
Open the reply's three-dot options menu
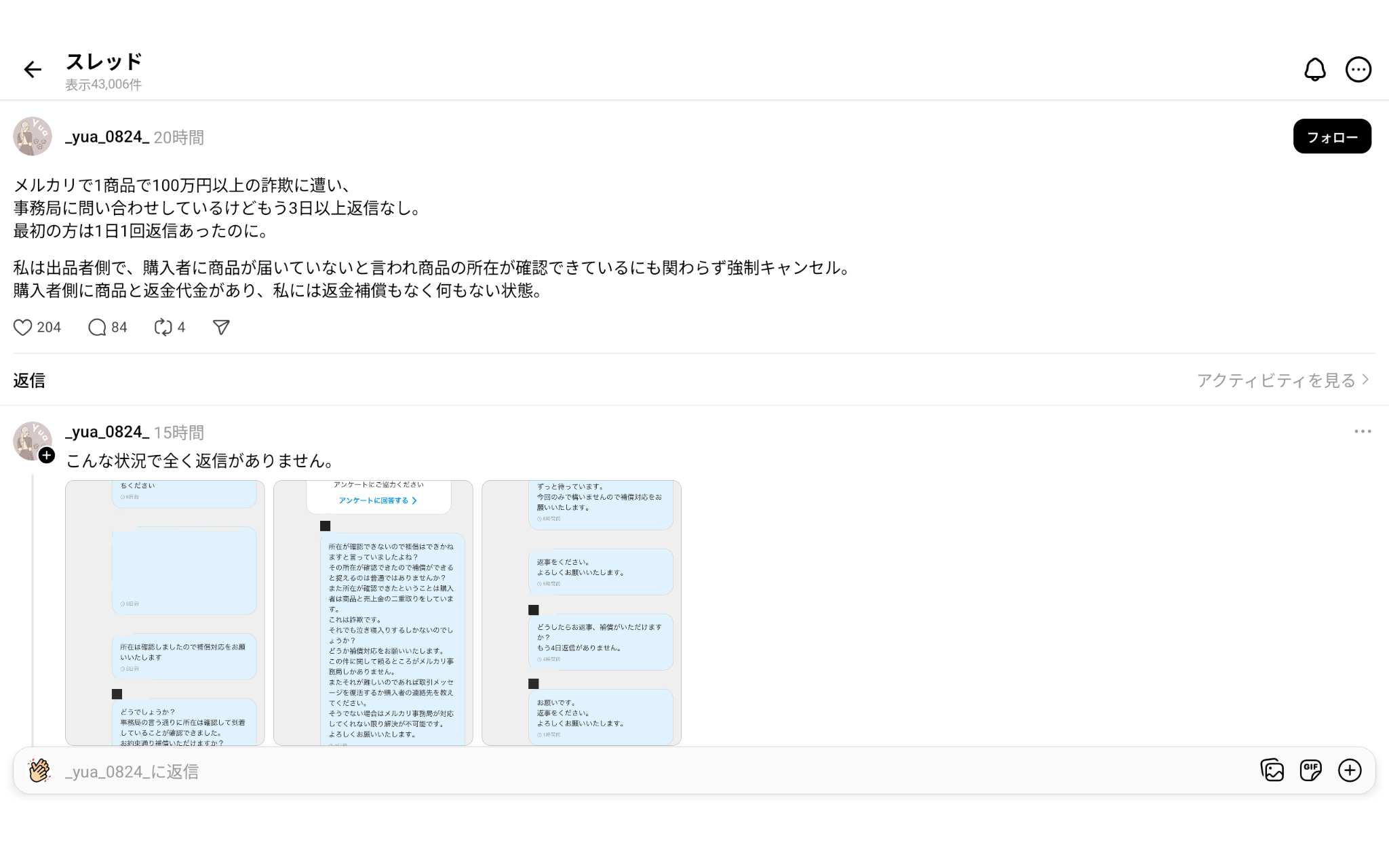[1362, 432]
